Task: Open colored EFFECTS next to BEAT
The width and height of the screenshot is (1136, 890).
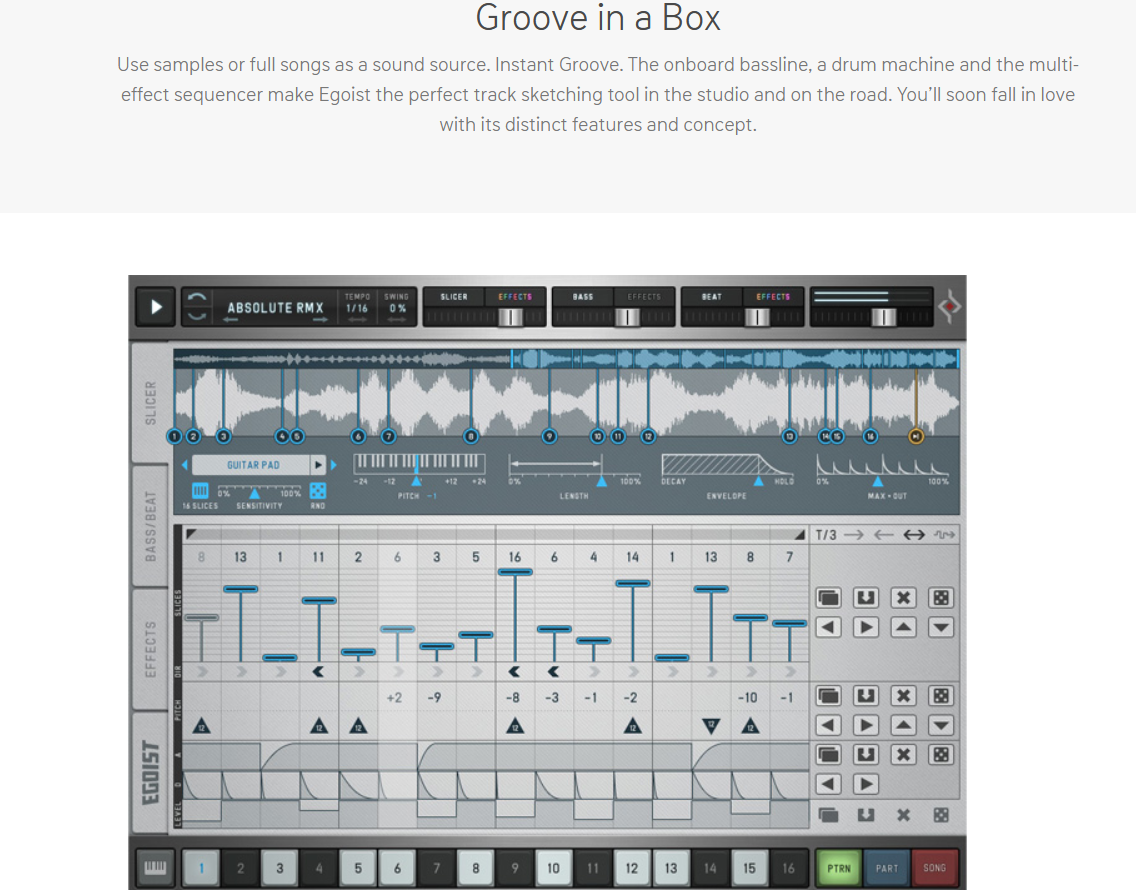Action: pos(773,296)
